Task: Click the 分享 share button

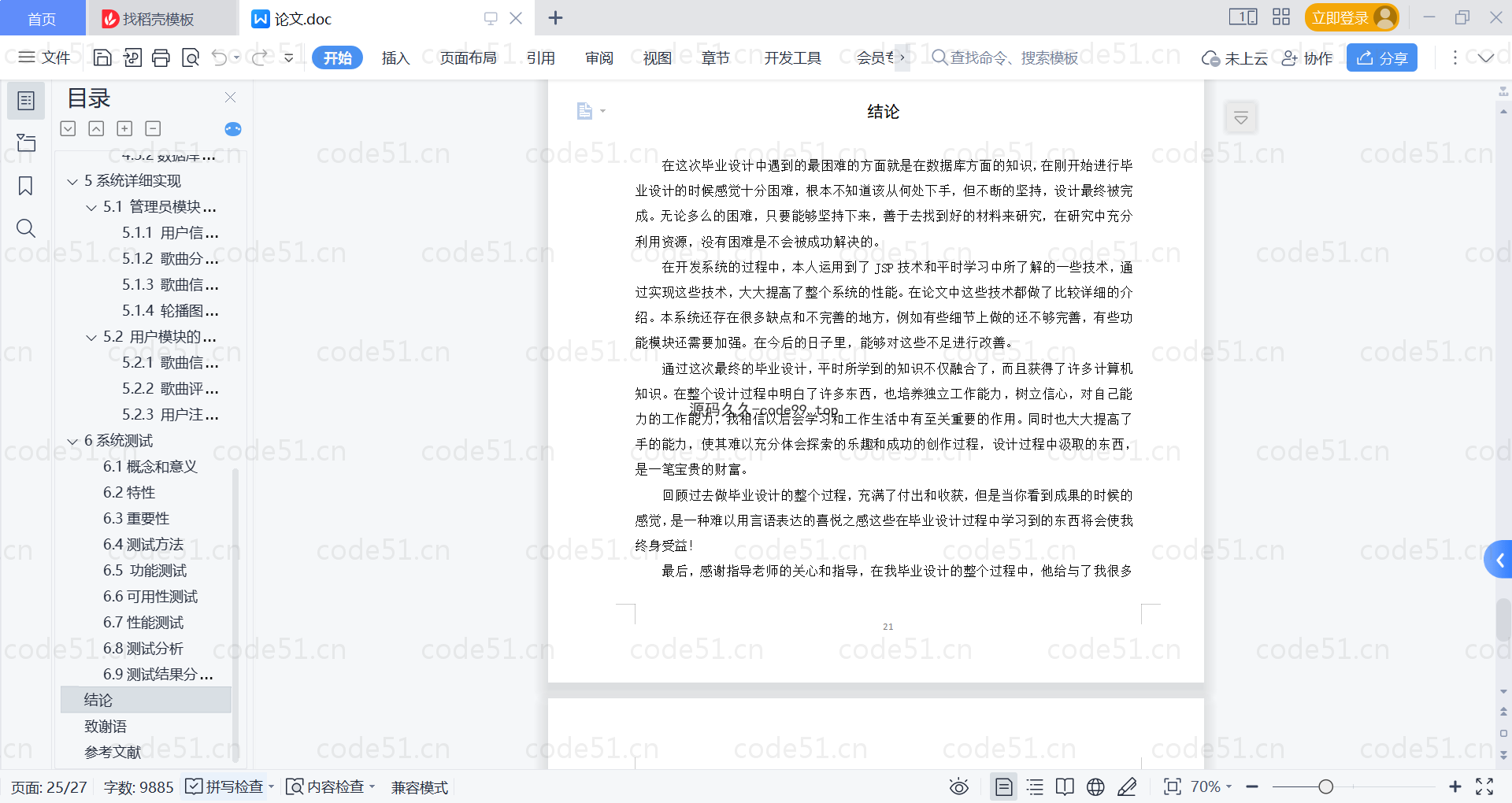Action: [1381, 57]
